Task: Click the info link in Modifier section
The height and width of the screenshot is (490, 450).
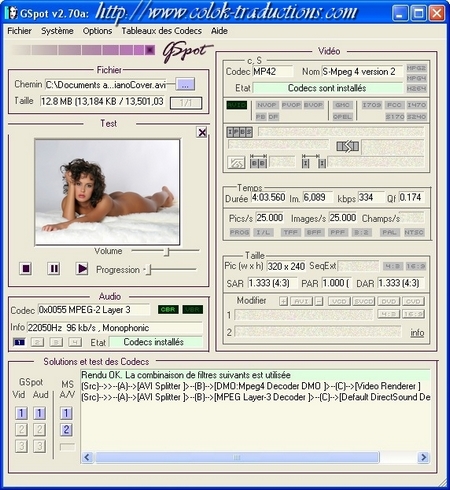Action: pos(417,333)
